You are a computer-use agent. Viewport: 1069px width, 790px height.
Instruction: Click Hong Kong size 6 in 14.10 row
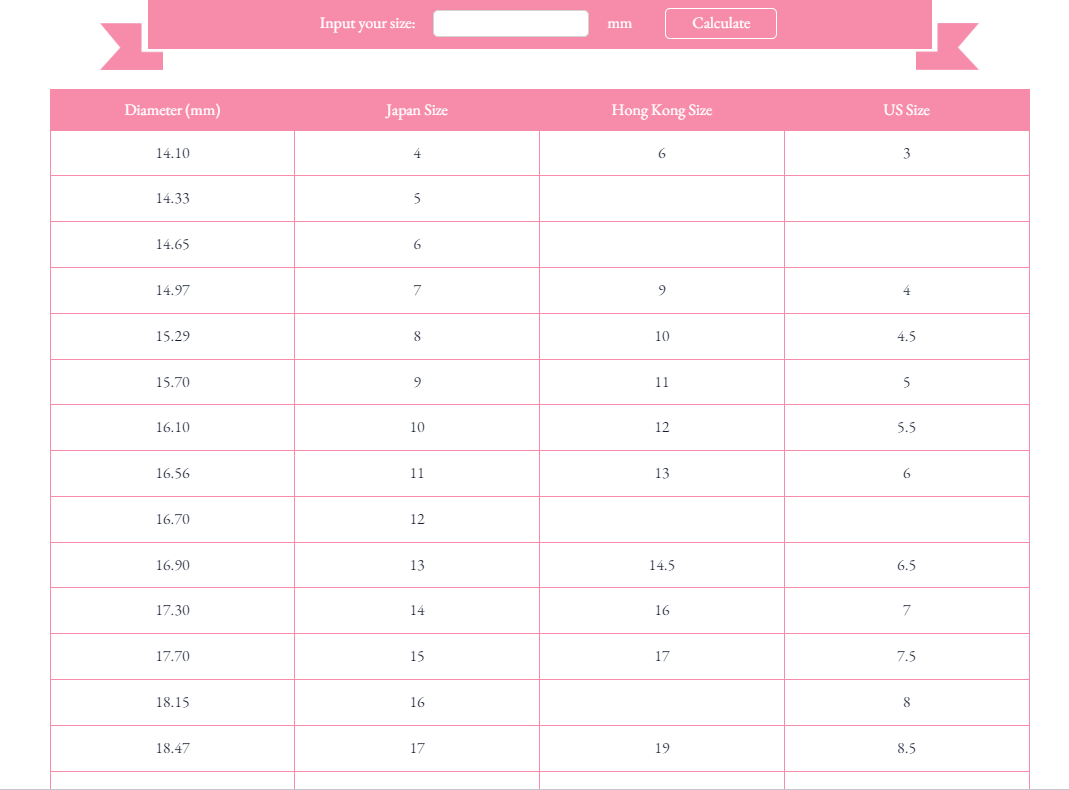tap(662, 153)
